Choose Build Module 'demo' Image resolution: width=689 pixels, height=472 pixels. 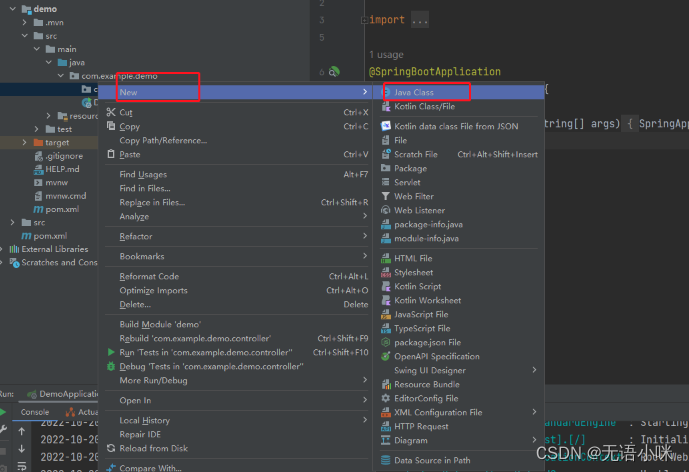click(236, 324)
